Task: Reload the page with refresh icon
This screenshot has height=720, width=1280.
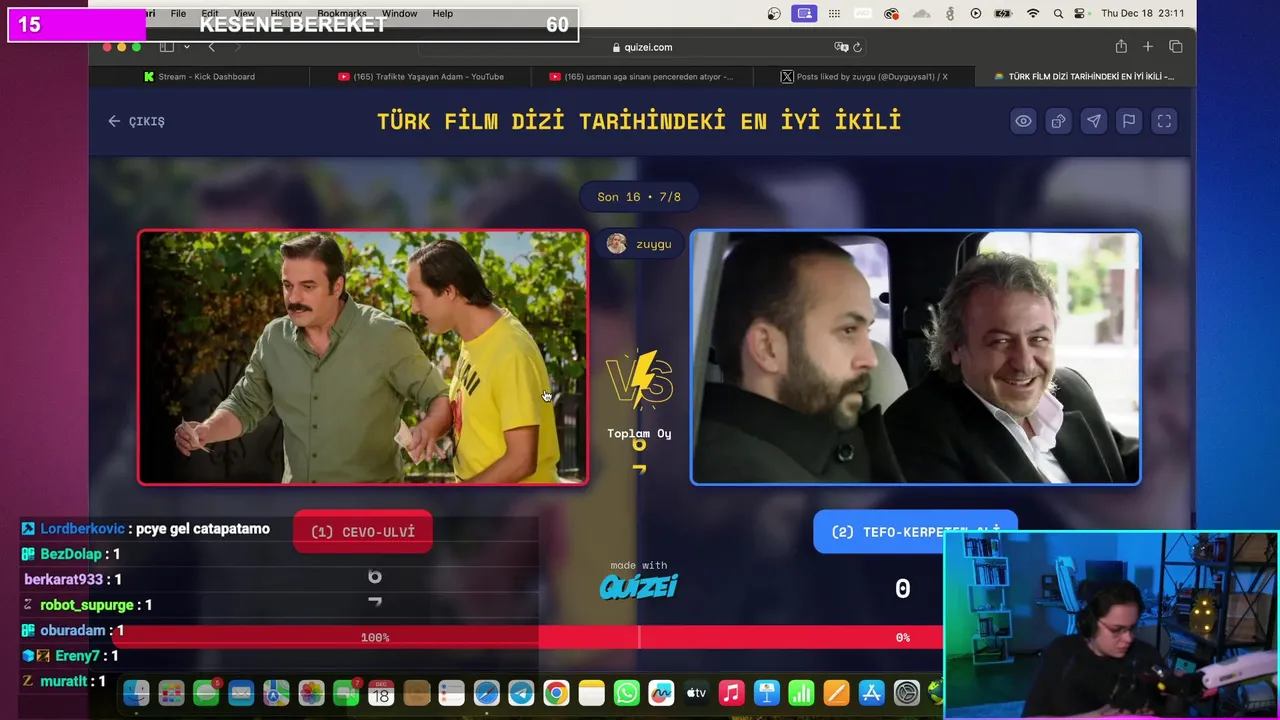Action: tap(857, 47)
